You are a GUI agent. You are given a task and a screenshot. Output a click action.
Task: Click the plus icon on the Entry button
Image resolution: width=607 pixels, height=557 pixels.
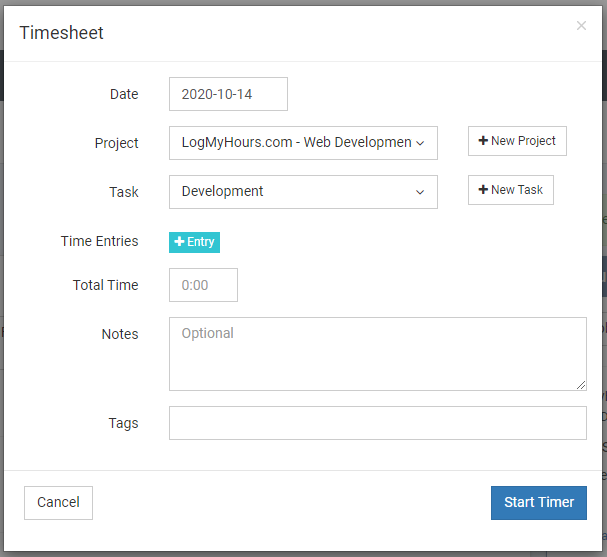click(180, 242)
